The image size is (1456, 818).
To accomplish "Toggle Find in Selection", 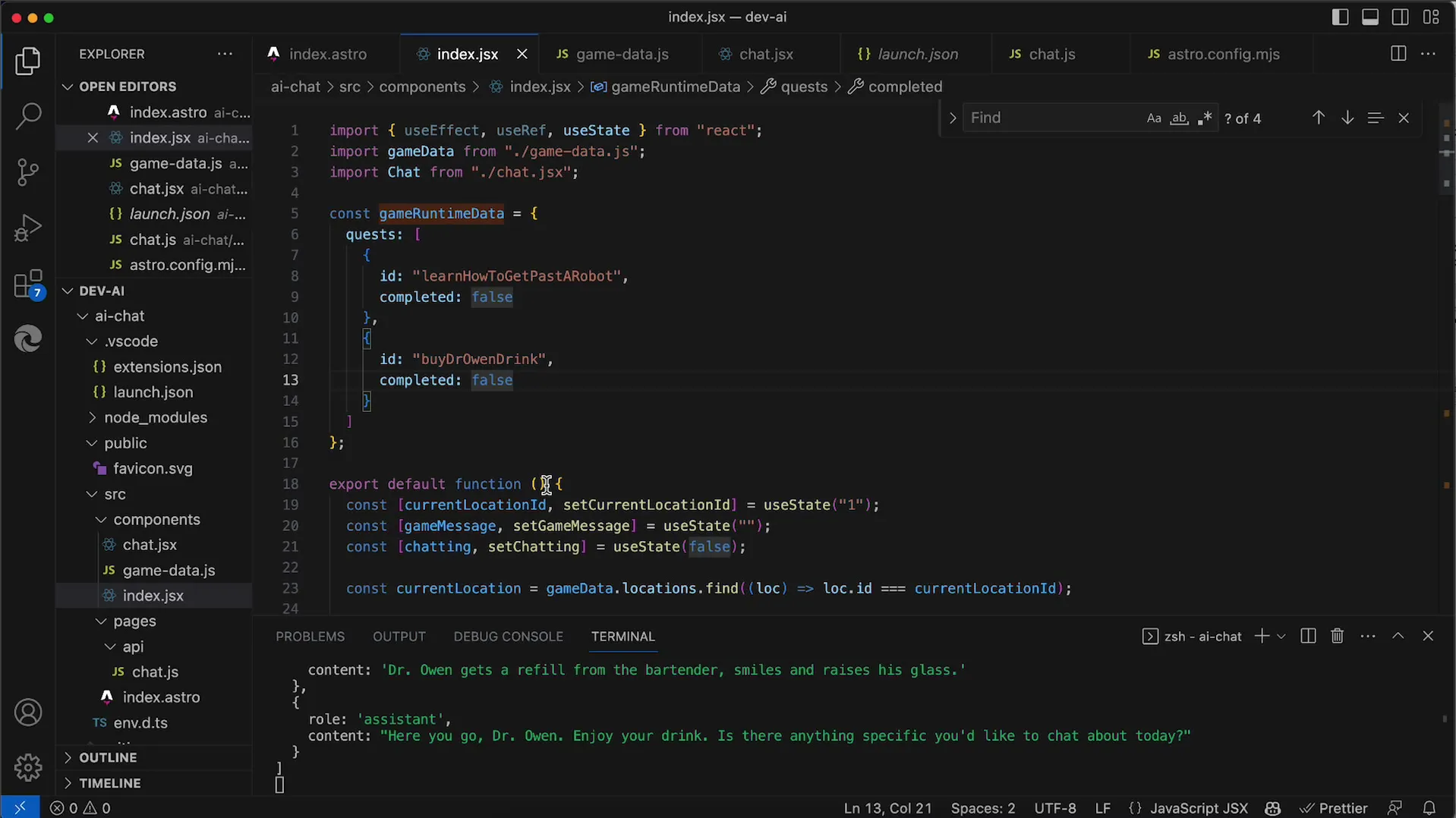I will [x=1376, y=118].
